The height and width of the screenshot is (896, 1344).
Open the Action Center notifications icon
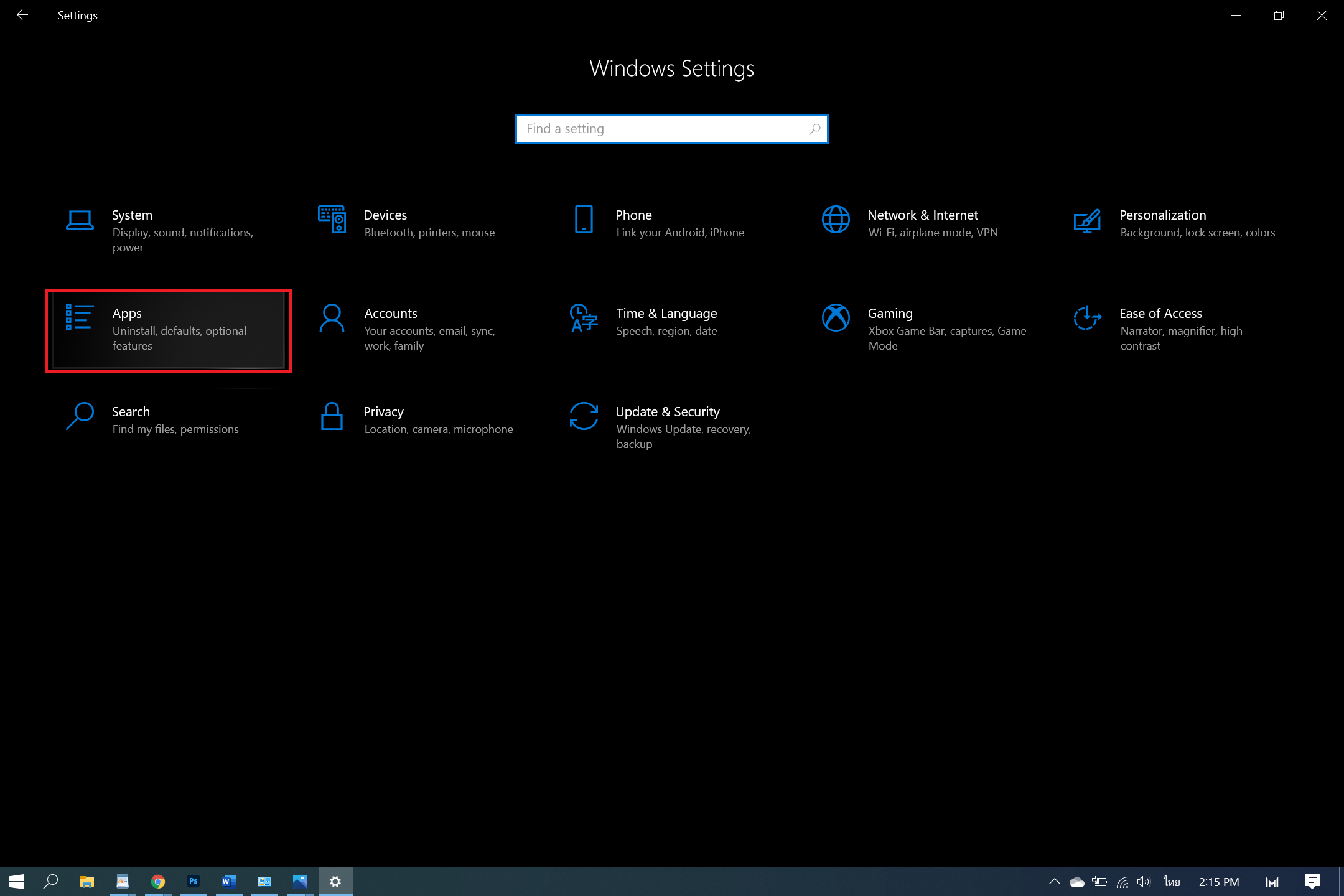click(x=1313, y=882)
